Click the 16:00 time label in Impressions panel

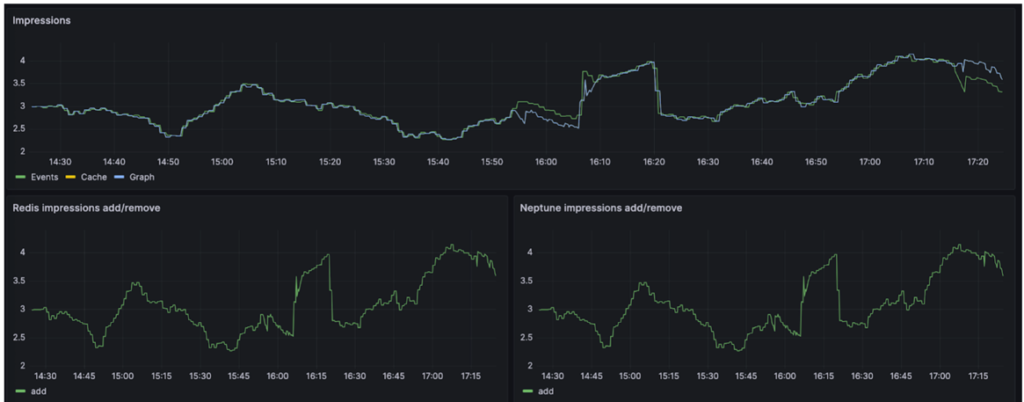[545, 161]
